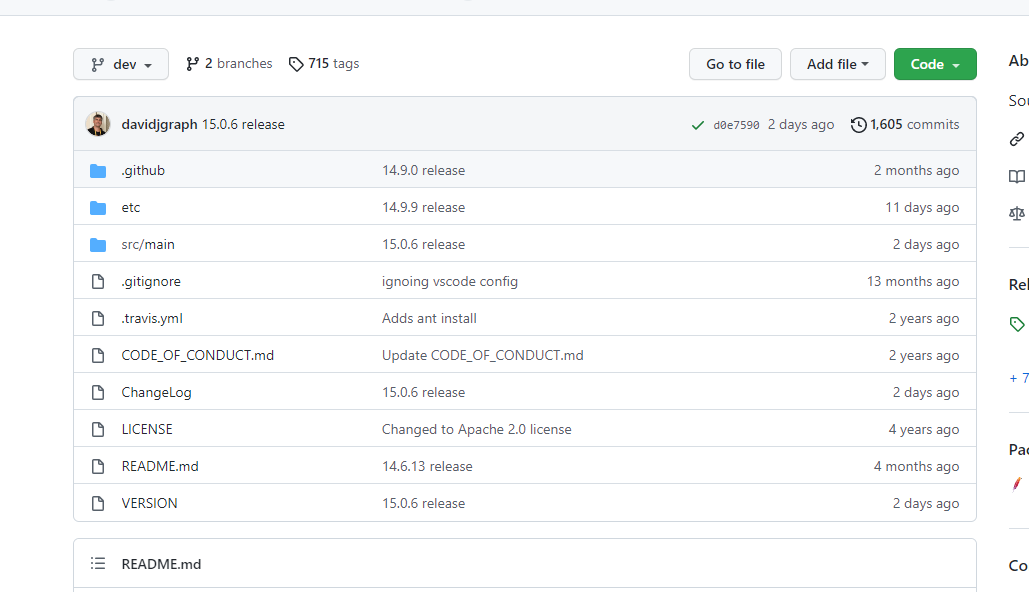This screenshot has height=592, width=1029.
Task: Click the Go to file button
Action: pos(735,64)
